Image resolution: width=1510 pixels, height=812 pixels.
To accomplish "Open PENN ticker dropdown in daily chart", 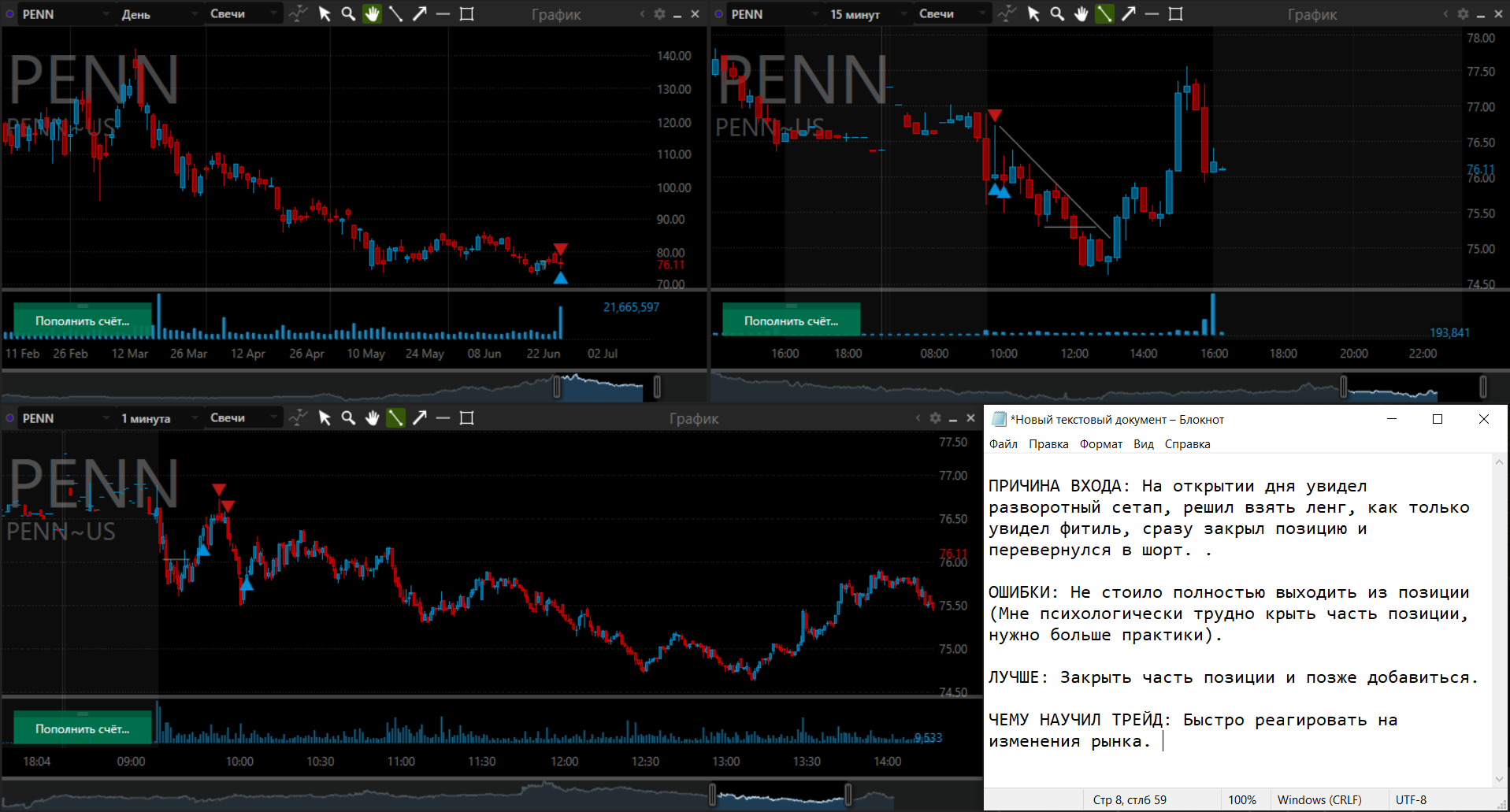I will coord(66,14).
